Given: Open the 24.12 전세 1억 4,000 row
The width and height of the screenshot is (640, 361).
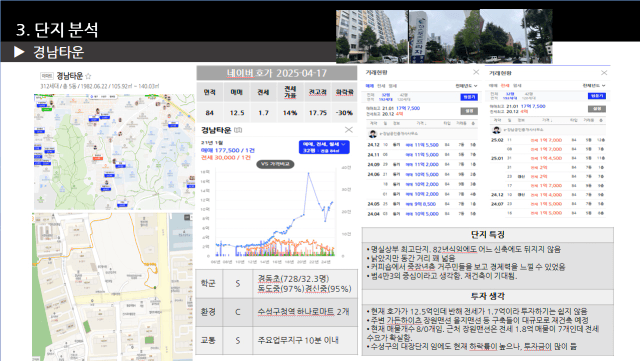Looking at the screenshot, I should [548, 195].
